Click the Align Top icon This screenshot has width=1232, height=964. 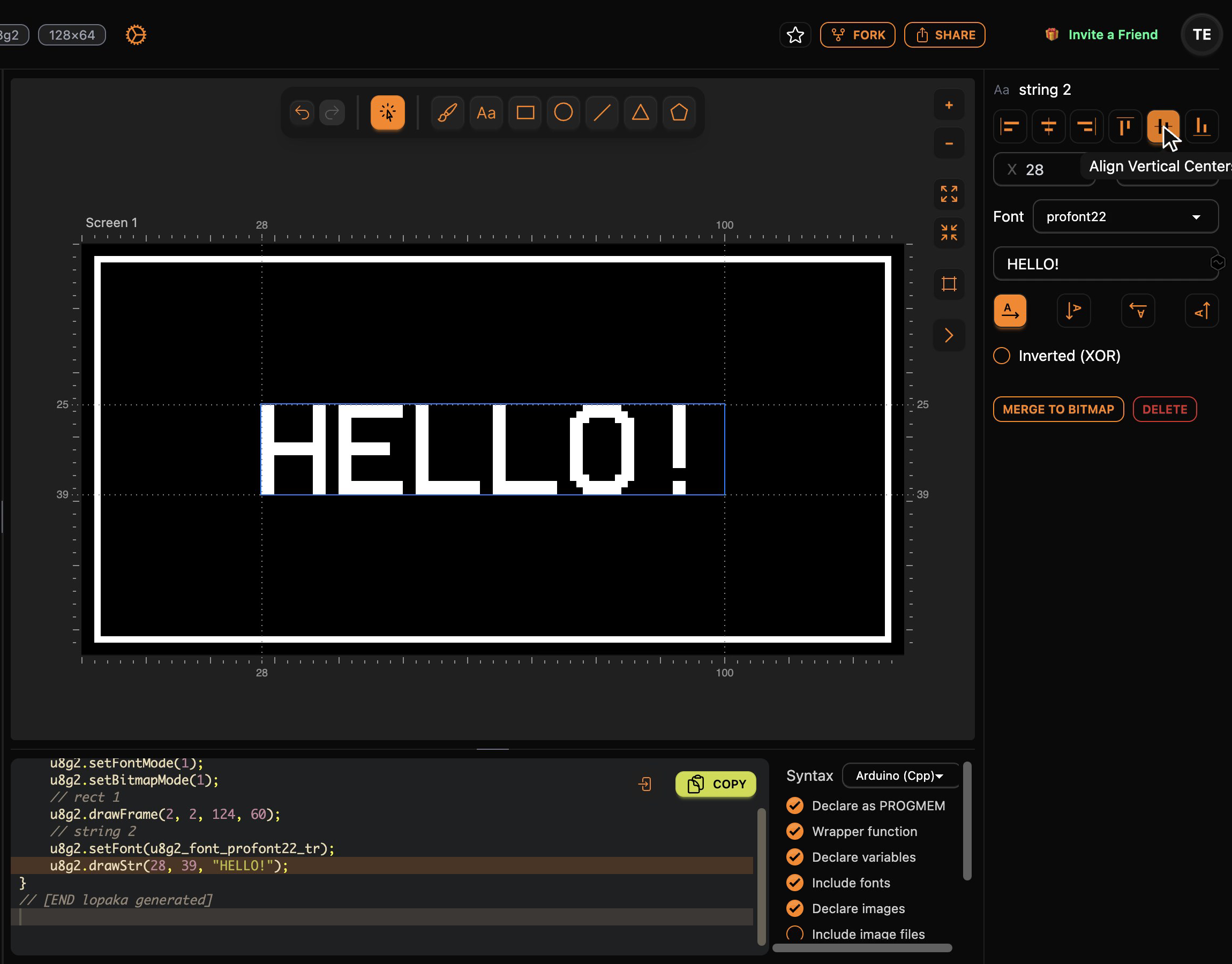[x=1125, y=126]
